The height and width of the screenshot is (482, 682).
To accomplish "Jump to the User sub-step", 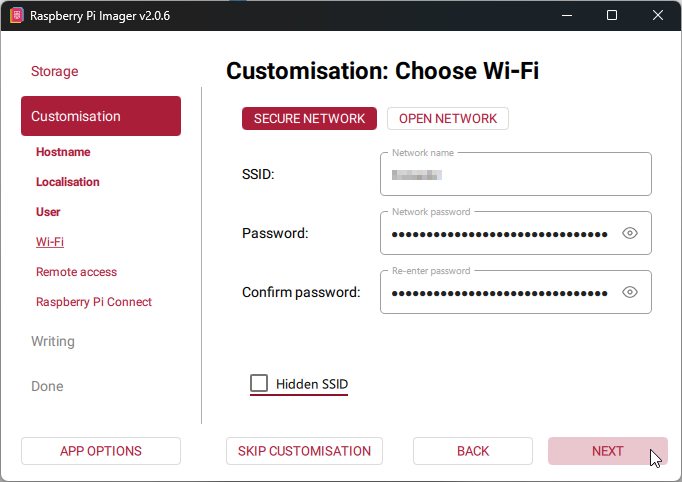I will 48,212.
